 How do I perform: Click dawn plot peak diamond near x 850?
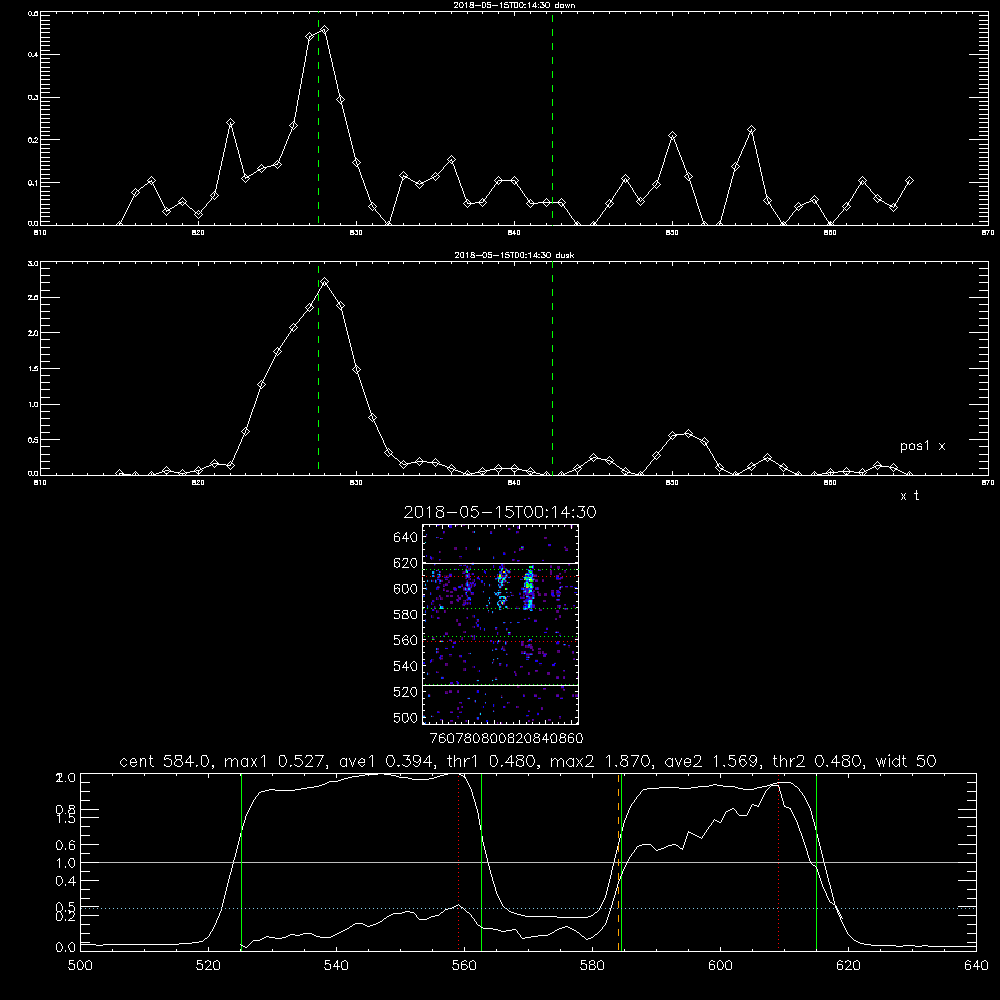pos(672,136)
